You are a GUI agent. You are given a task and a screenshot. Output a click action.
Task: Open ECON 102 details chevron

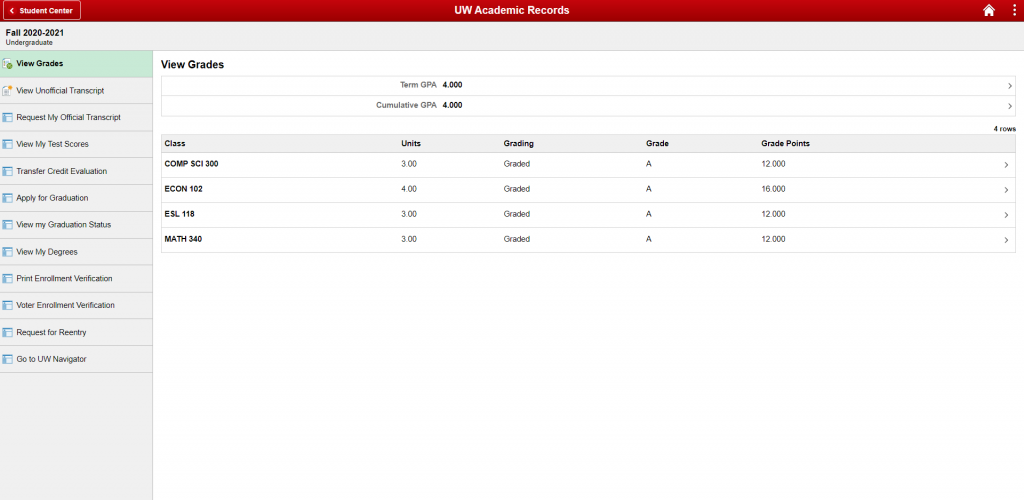pyautogui.click(x=1006, y=190)
